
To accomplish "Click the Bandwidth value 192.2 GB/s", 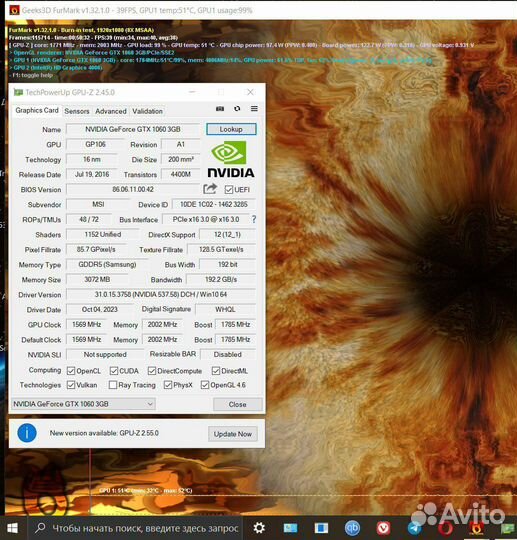I will point(221,279).
